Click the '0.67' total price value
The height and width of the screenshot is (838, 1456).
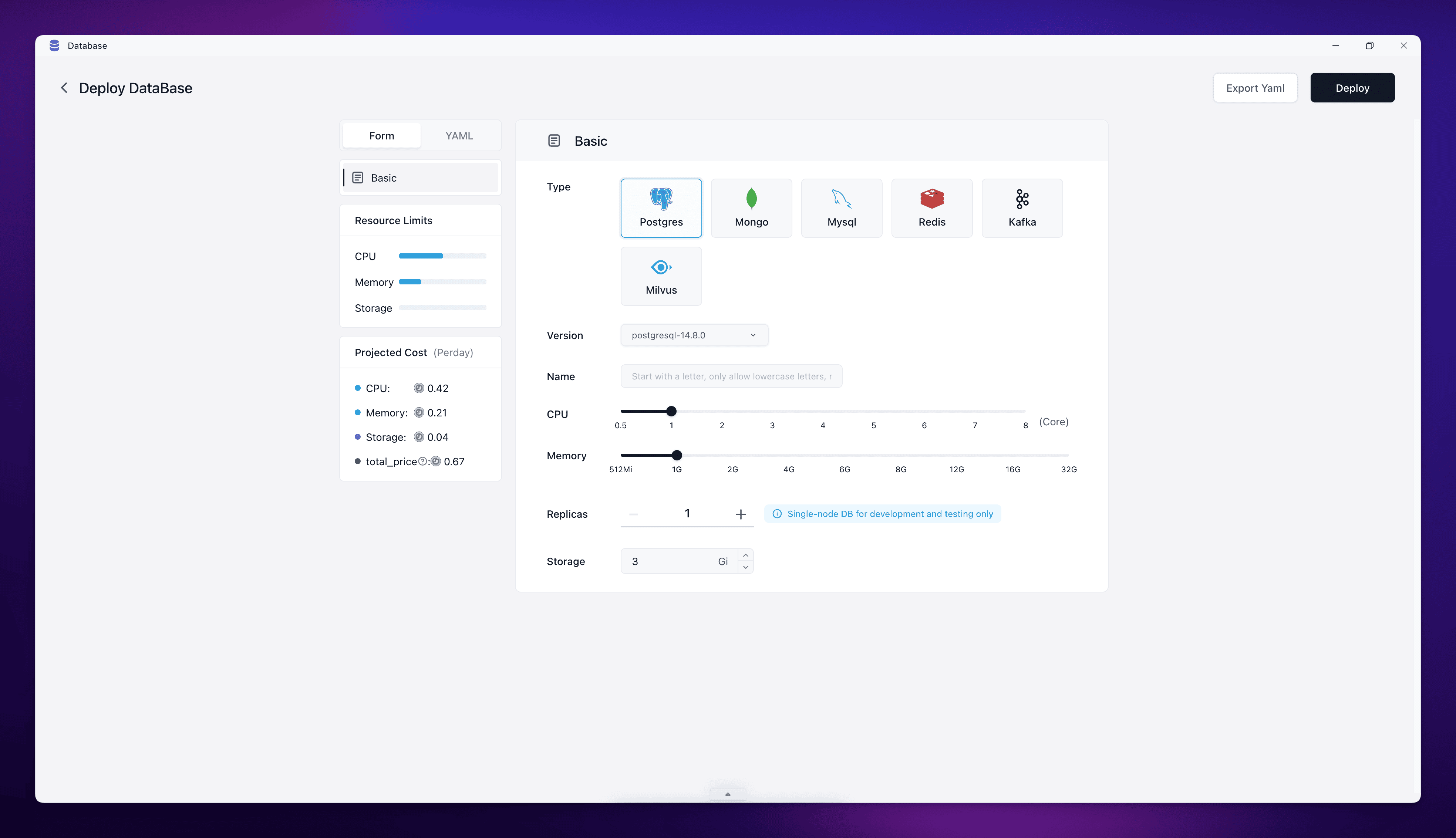[x=454, y=462]
